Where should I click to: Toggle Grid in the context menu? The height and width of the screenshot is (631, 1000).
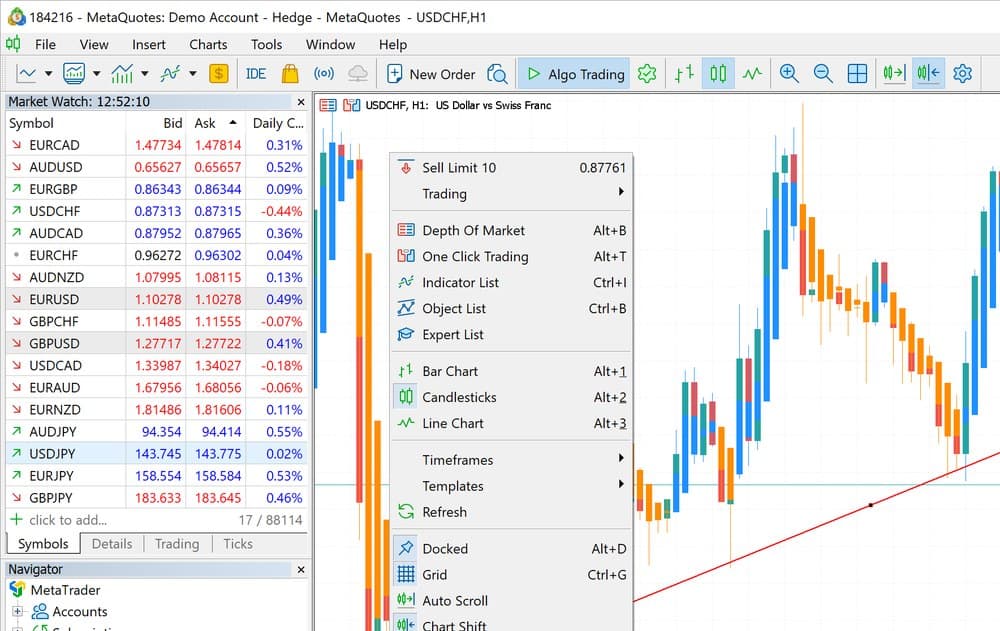pos(511,575)
